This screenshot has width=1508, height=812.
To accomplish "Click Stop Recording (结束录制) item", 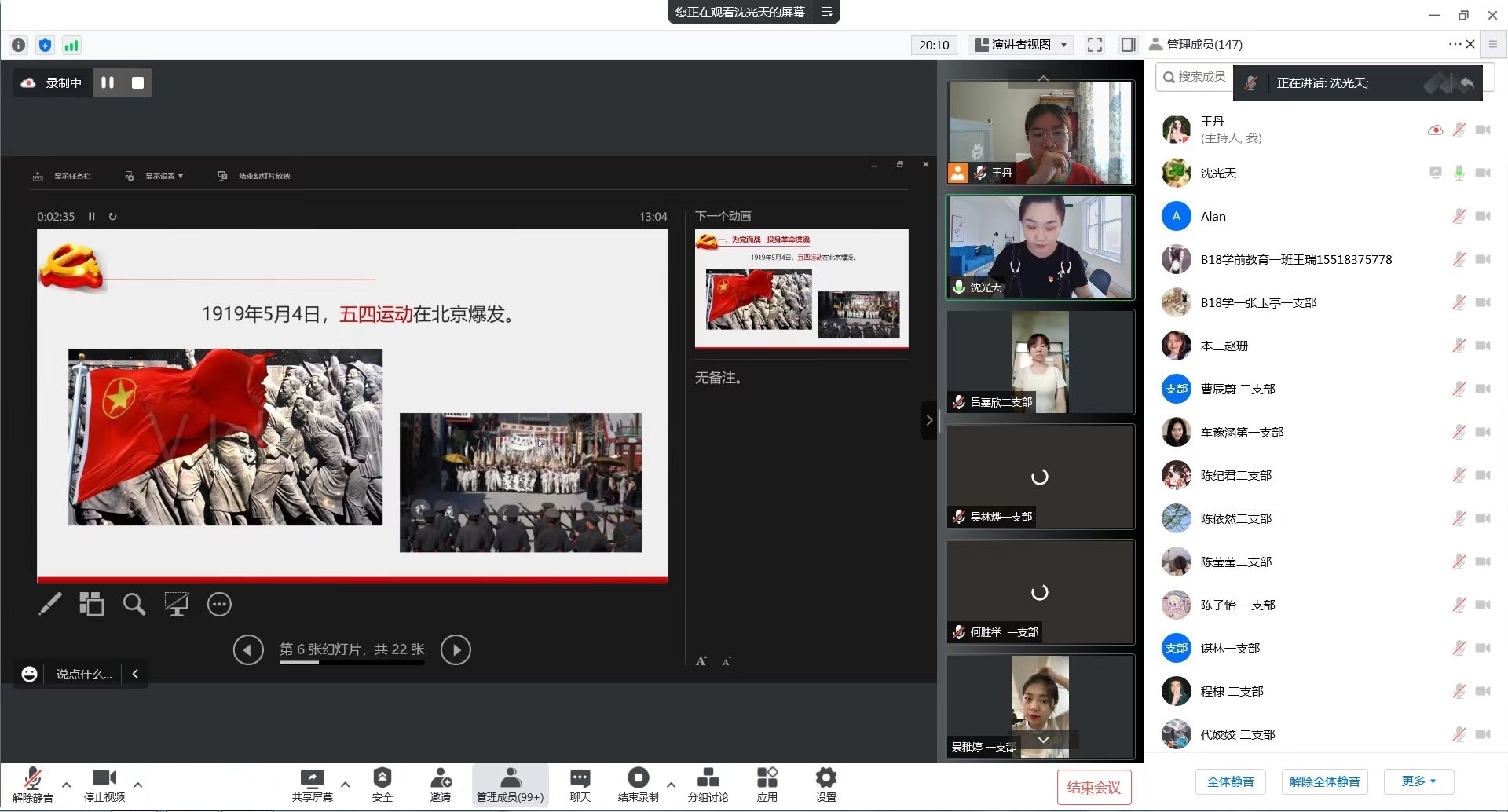I will [x=638, y=779].
